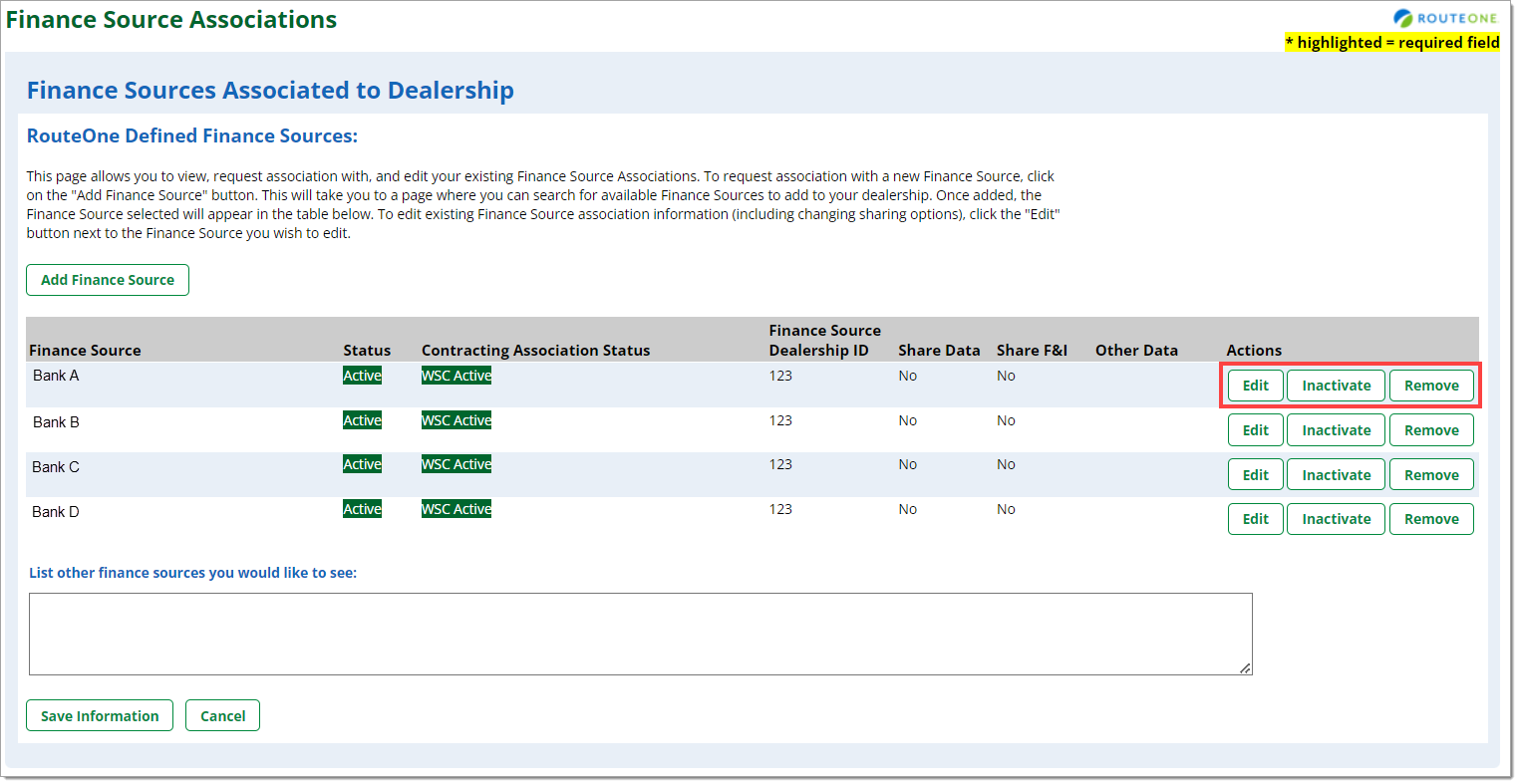Click the Share F&I column header

(1032, 351)
